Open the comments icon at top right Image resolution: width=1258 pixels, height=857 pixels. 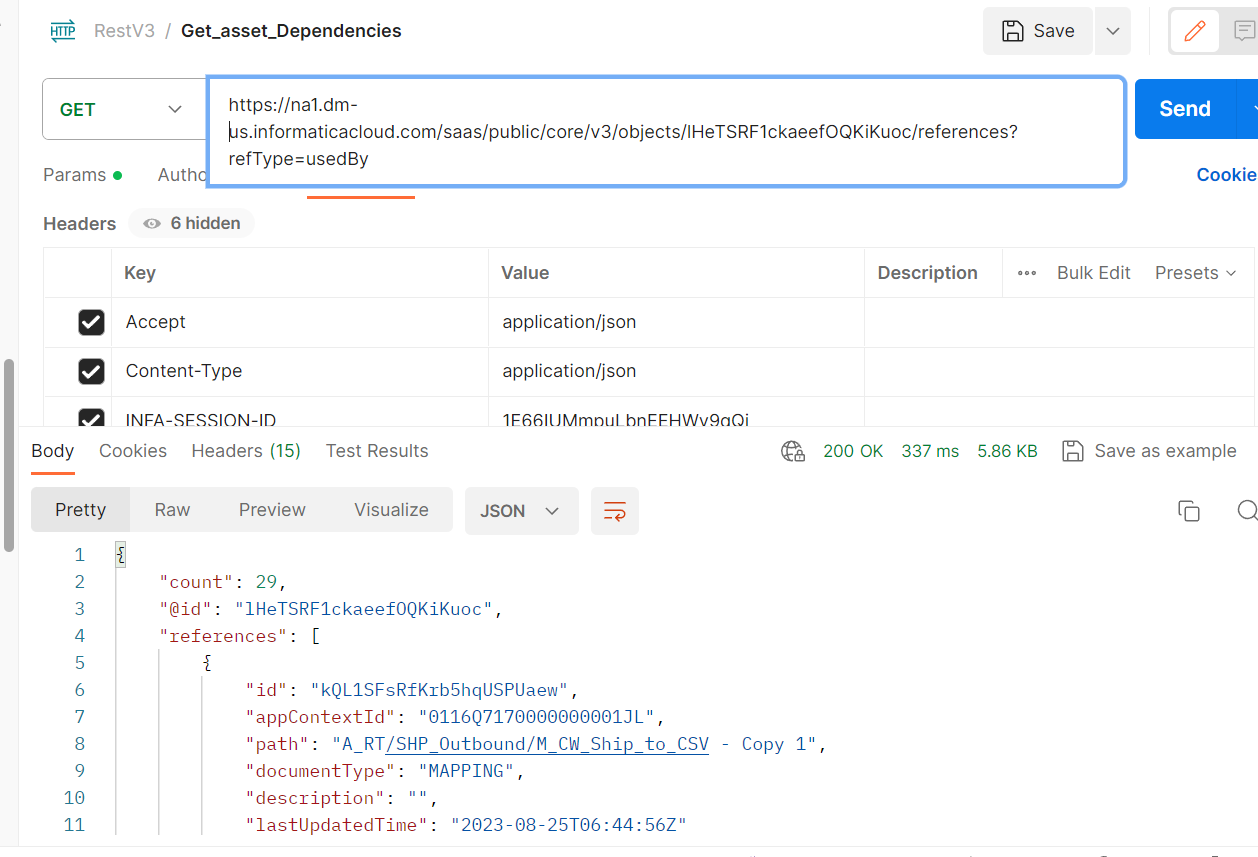[1244, 31]
